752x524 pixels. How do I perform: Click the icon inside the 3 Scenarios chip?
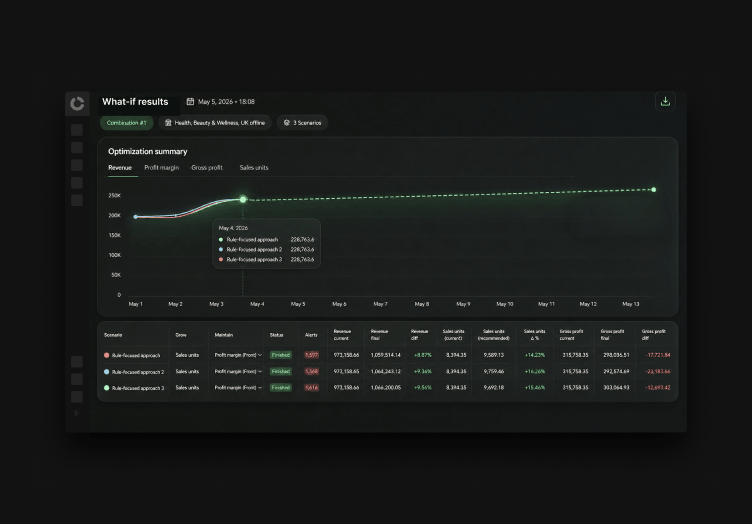pyautogui.click(x=287, y=123)
